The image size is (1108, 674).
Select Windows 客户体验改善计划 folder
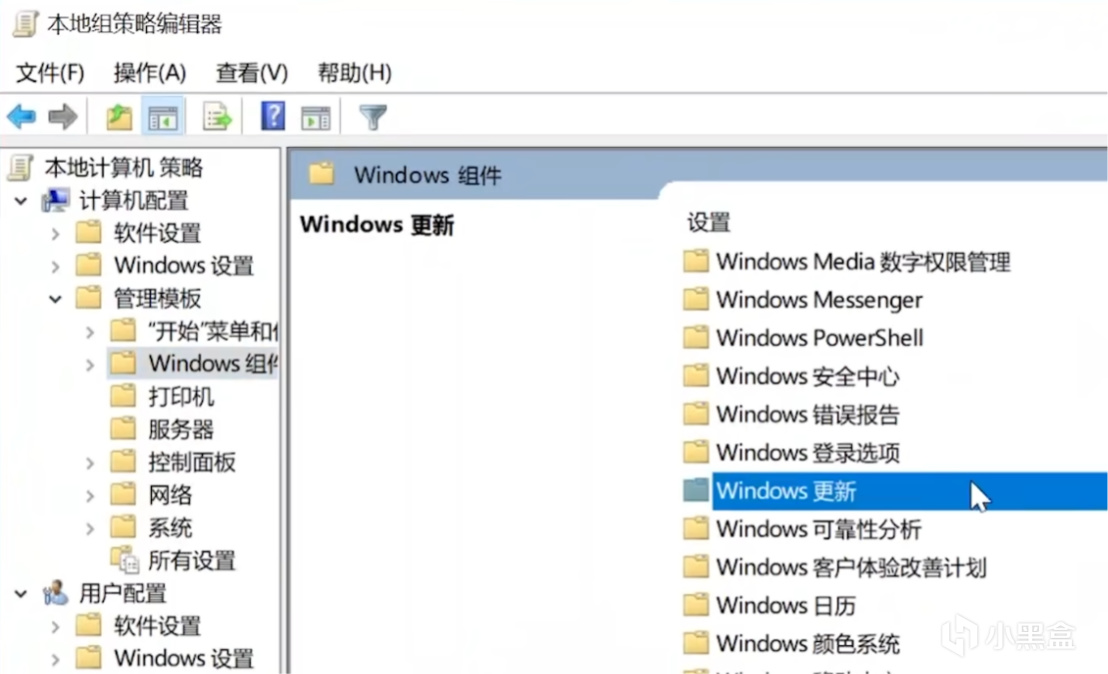click(x=851, y=567)
